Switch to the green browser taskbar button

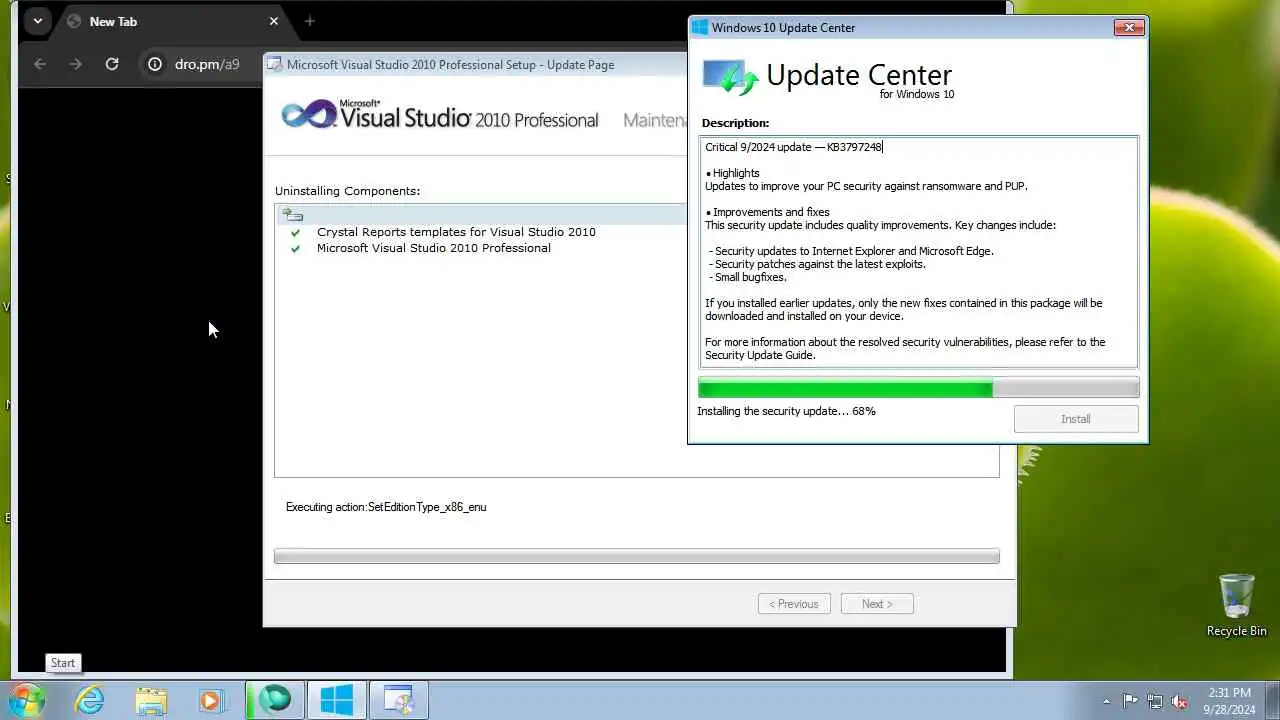pyautogui.click(x=274, y=701)
